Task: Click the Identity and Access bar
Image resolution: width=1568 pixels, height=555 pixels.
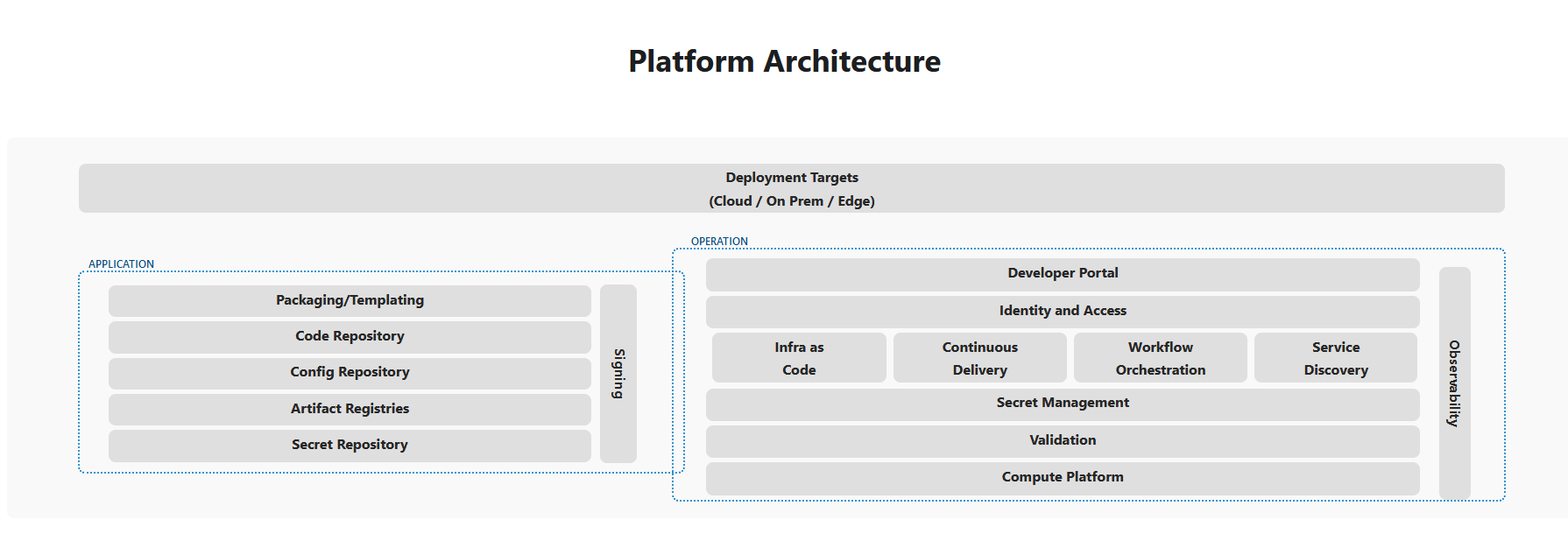Action: 1062,311
